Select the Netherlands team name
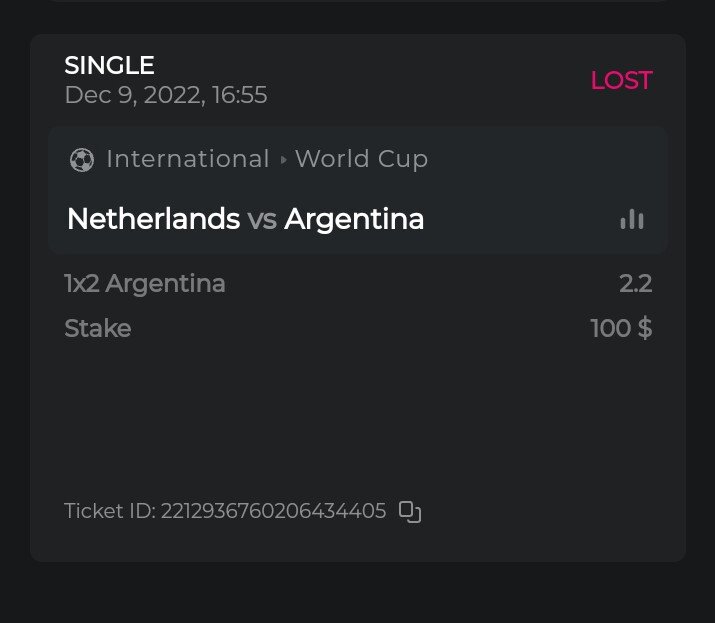Viewport: 715px width, 623px height. [x=153, y=219]
